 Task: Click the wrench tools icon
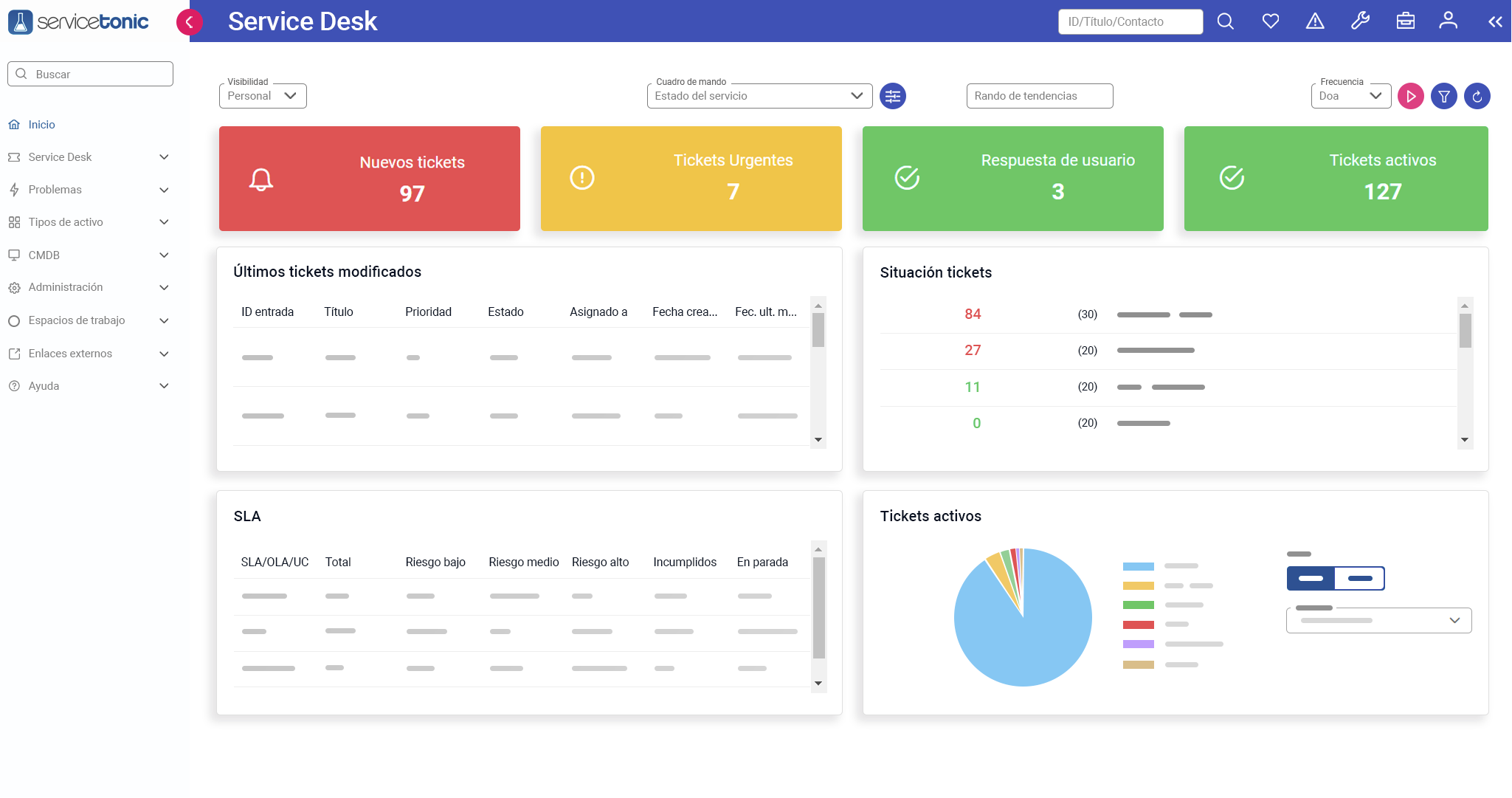pyautogui.click(x=1360, y=21)
